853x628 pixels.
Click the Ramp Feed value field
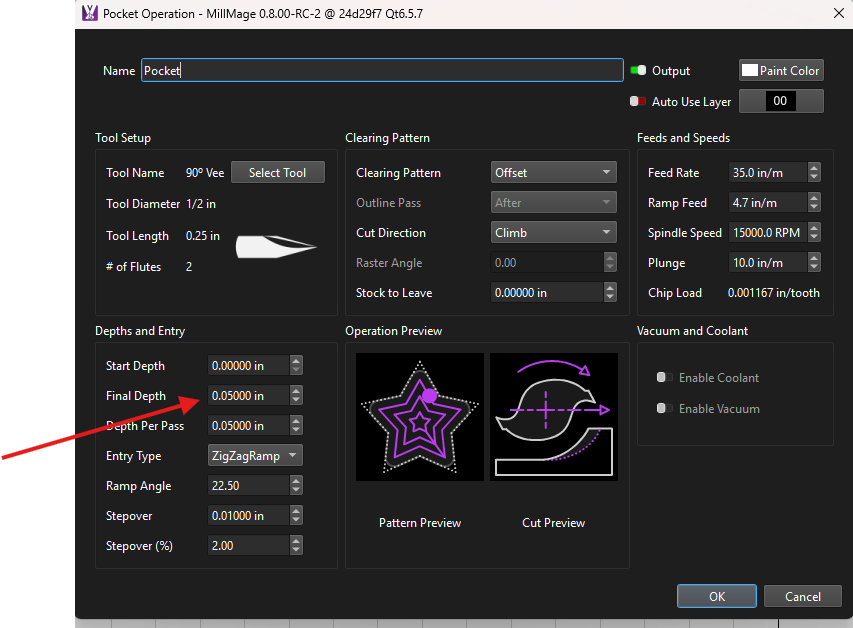pyautogui.click(x=768, y=202)
